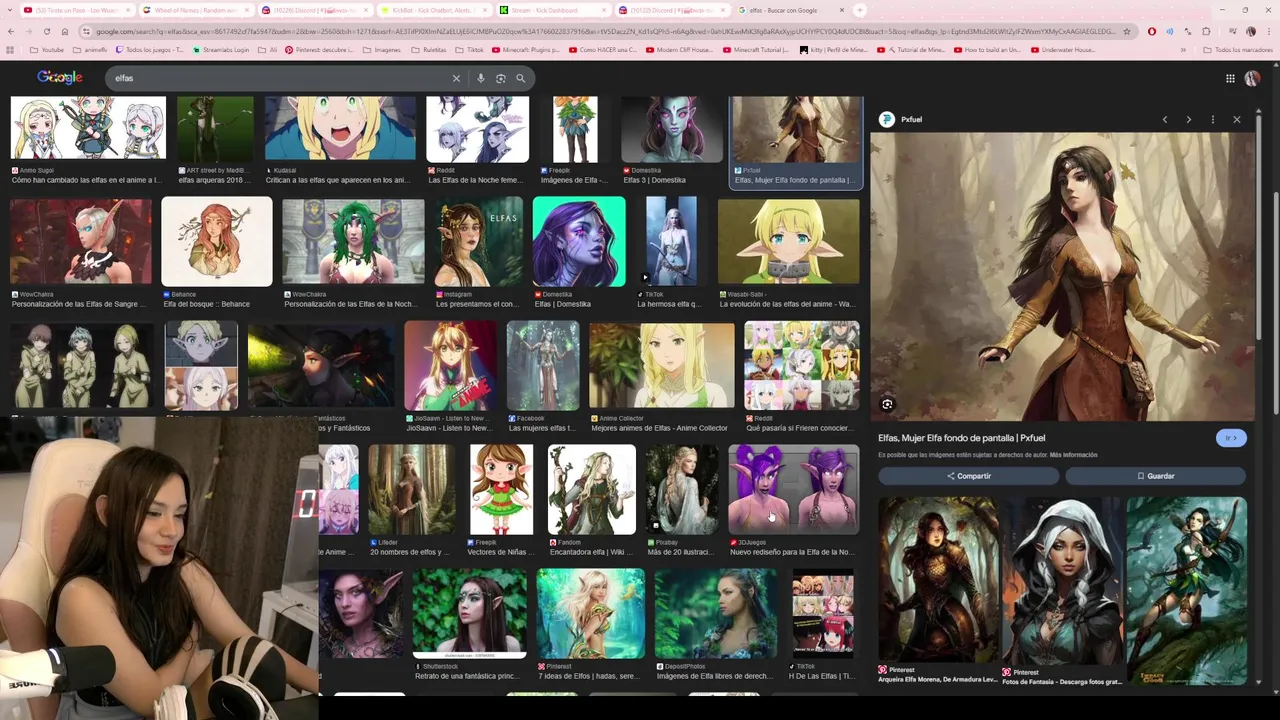The height and width of the screenshot is (720, 1280).
Task: Go to the next image in the preview panel
Action: click(x=1188, y=119)
